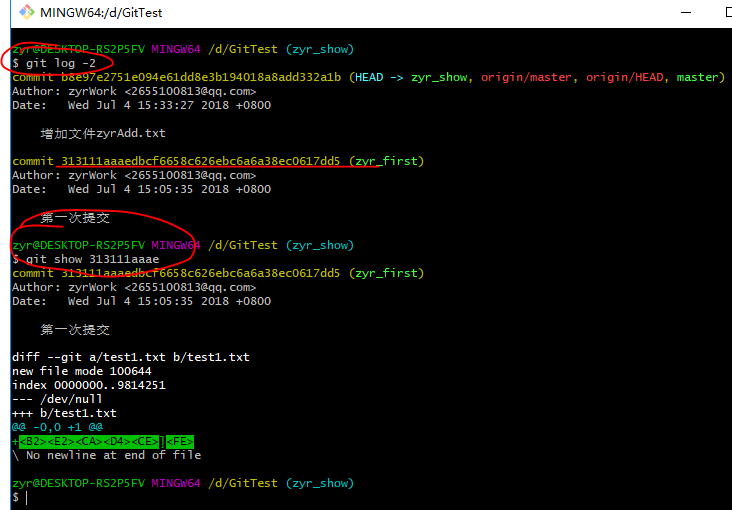Click the "+++ b/test1.txt" line
This screenshot has height=510, width=732.
click(64, 413)
